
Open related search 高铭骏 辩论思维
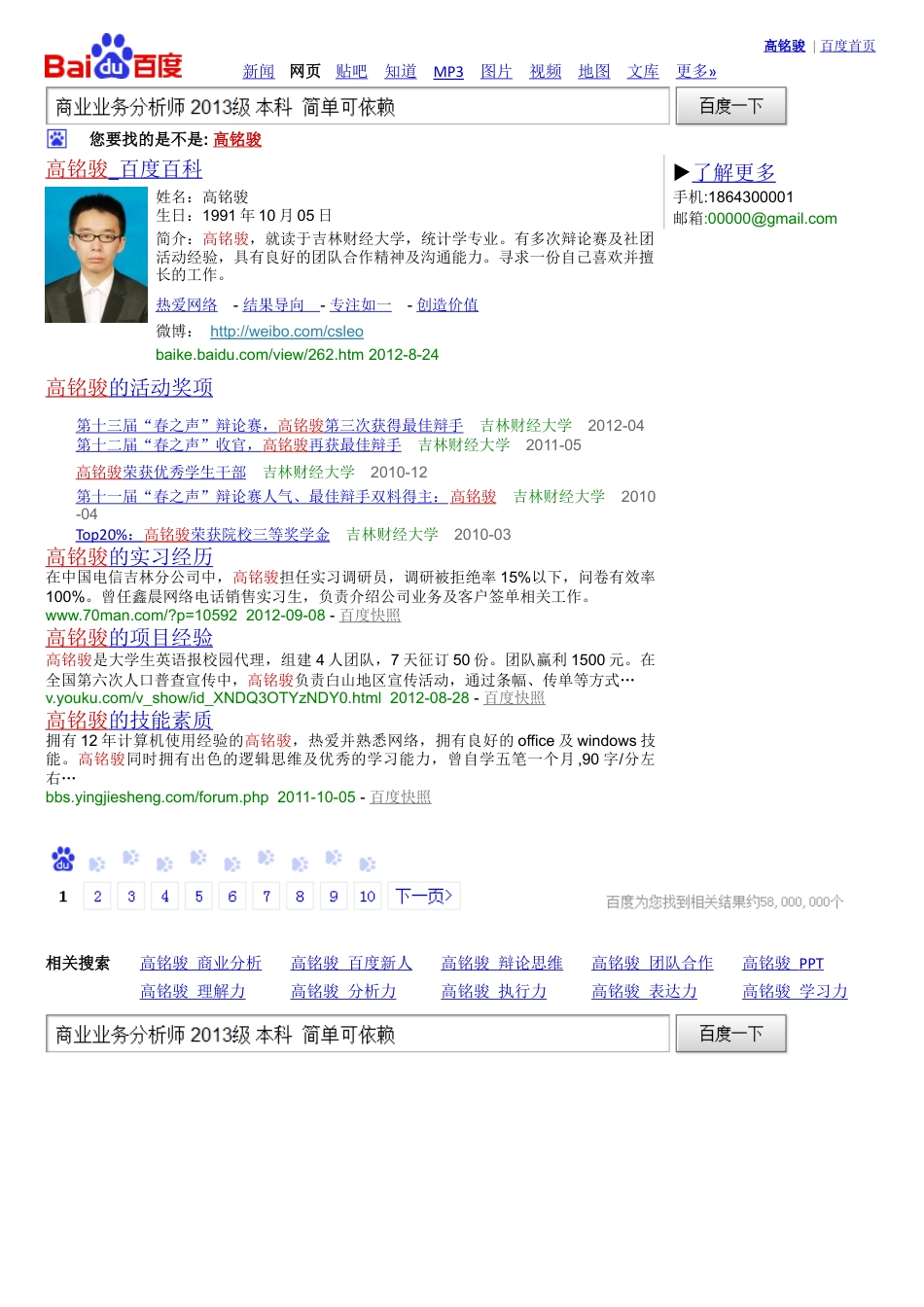click(502, 963)
